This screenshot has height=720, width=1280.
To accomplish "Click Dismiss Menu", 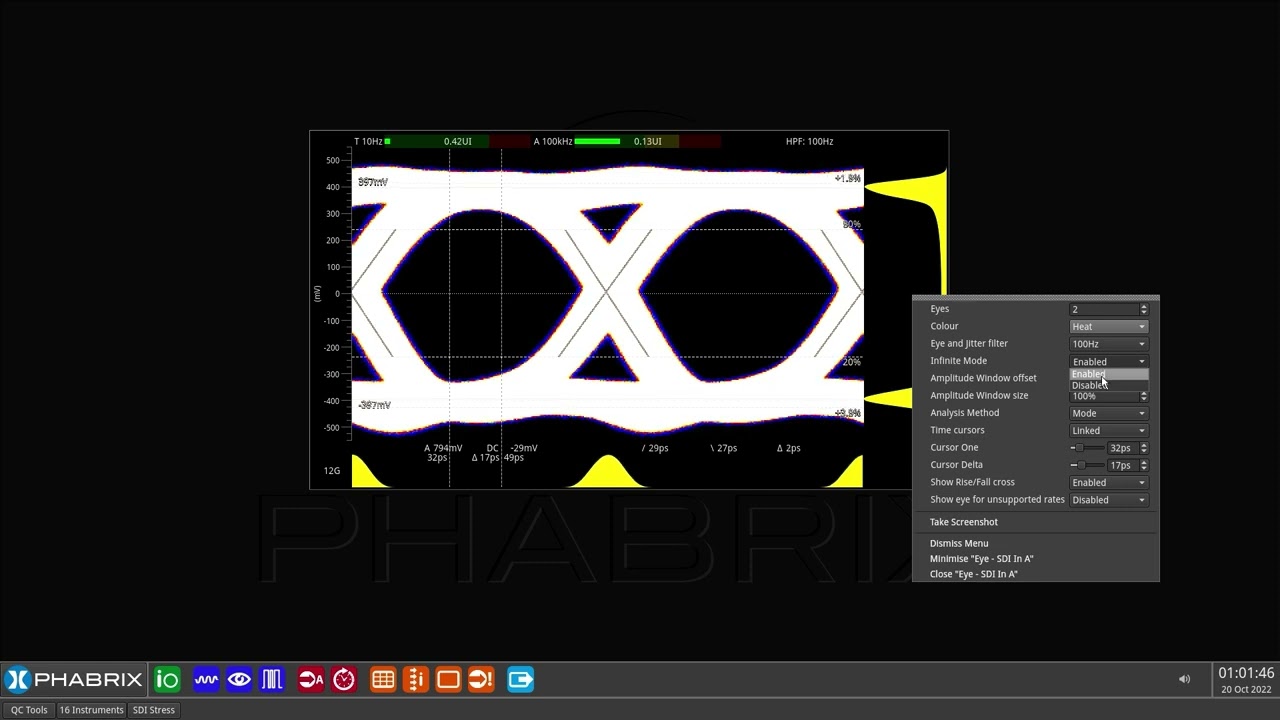I will [959, 544].
